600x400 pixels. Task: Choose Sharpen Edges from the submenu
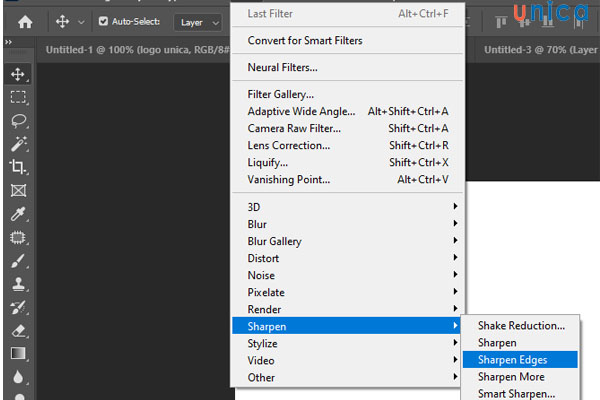(x=512, y=359)
